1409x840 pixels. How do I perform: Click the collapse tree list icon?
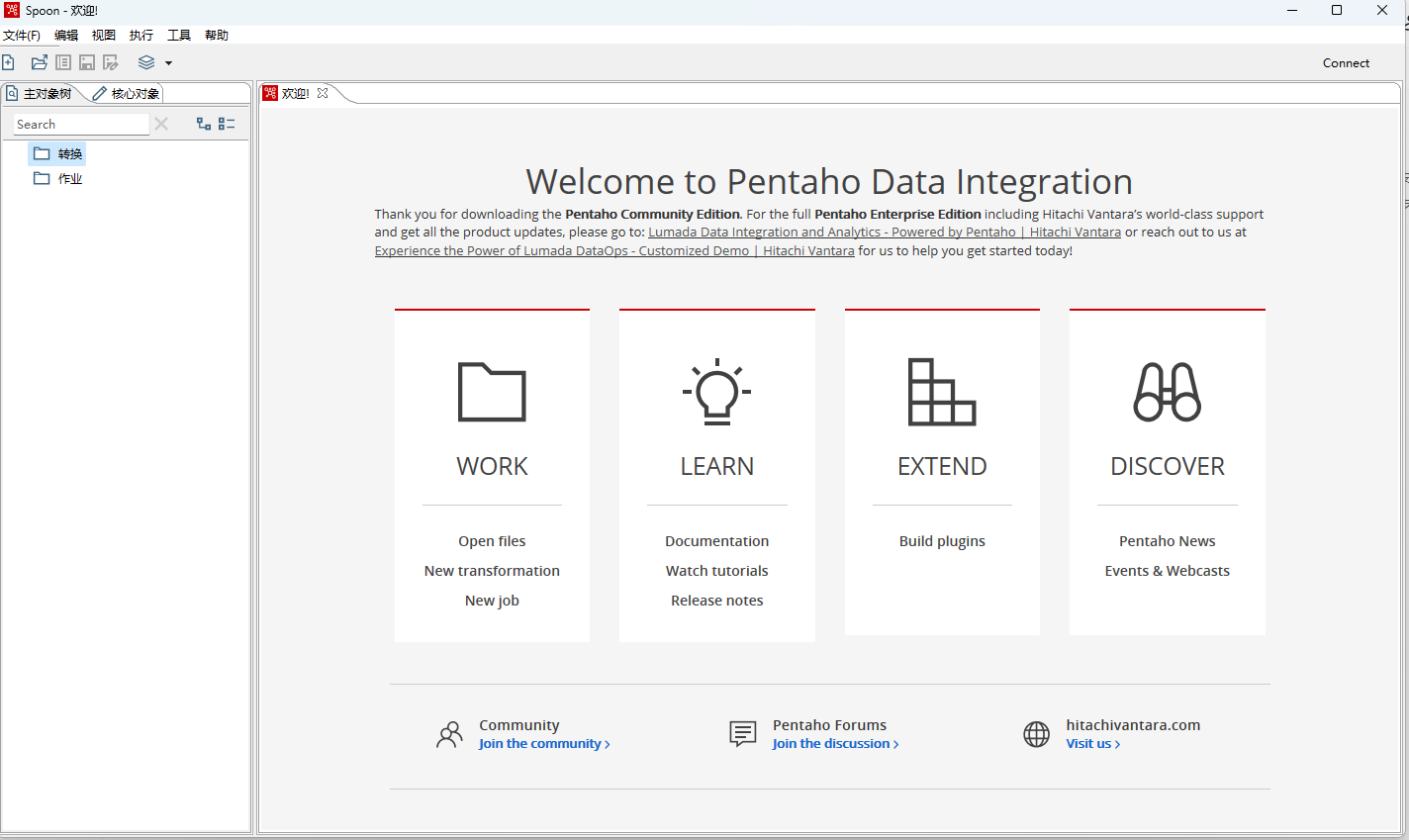[227, 124]
